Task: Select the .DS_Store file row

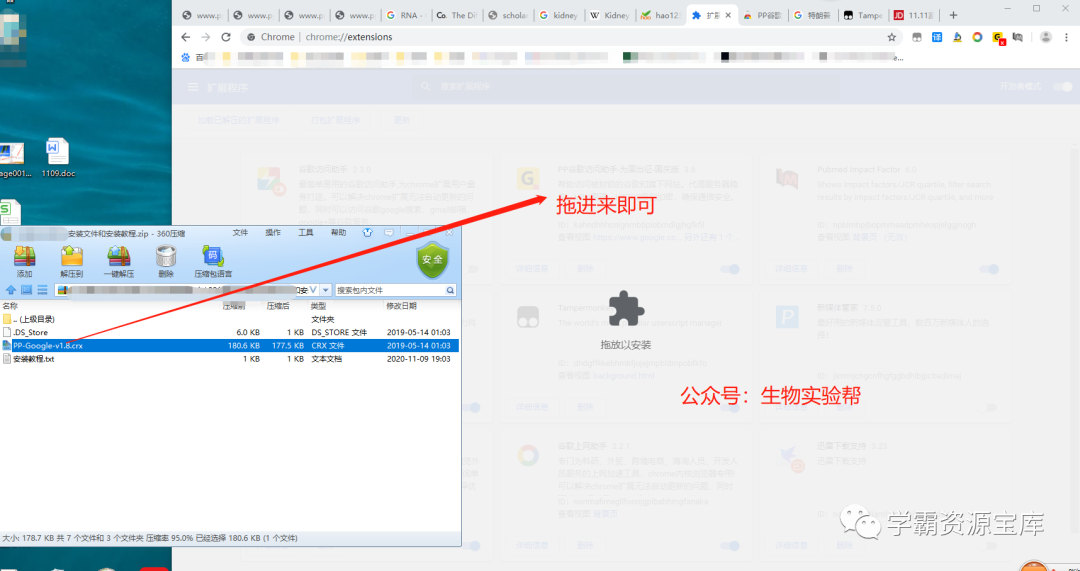Action: tap(229, 332)
